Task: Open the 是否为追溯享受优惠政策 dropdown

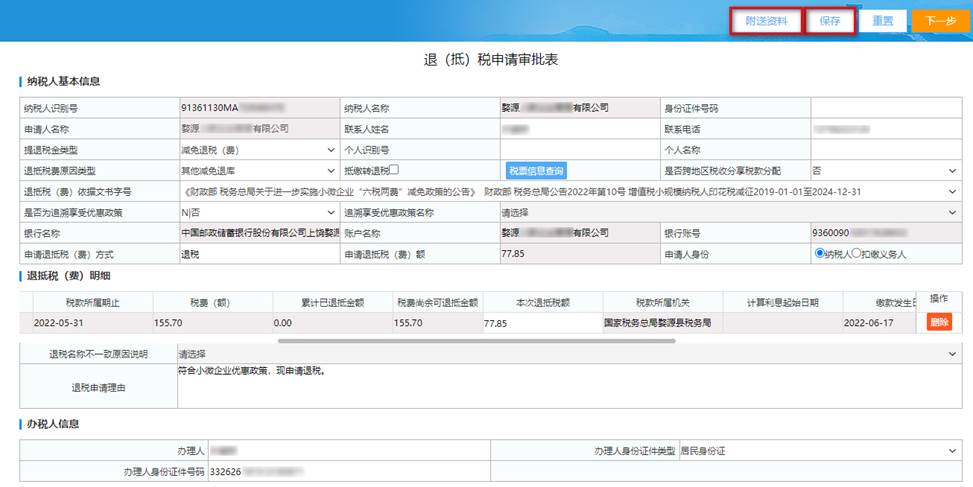Action: pyautogui.click(x=258, y=212)
